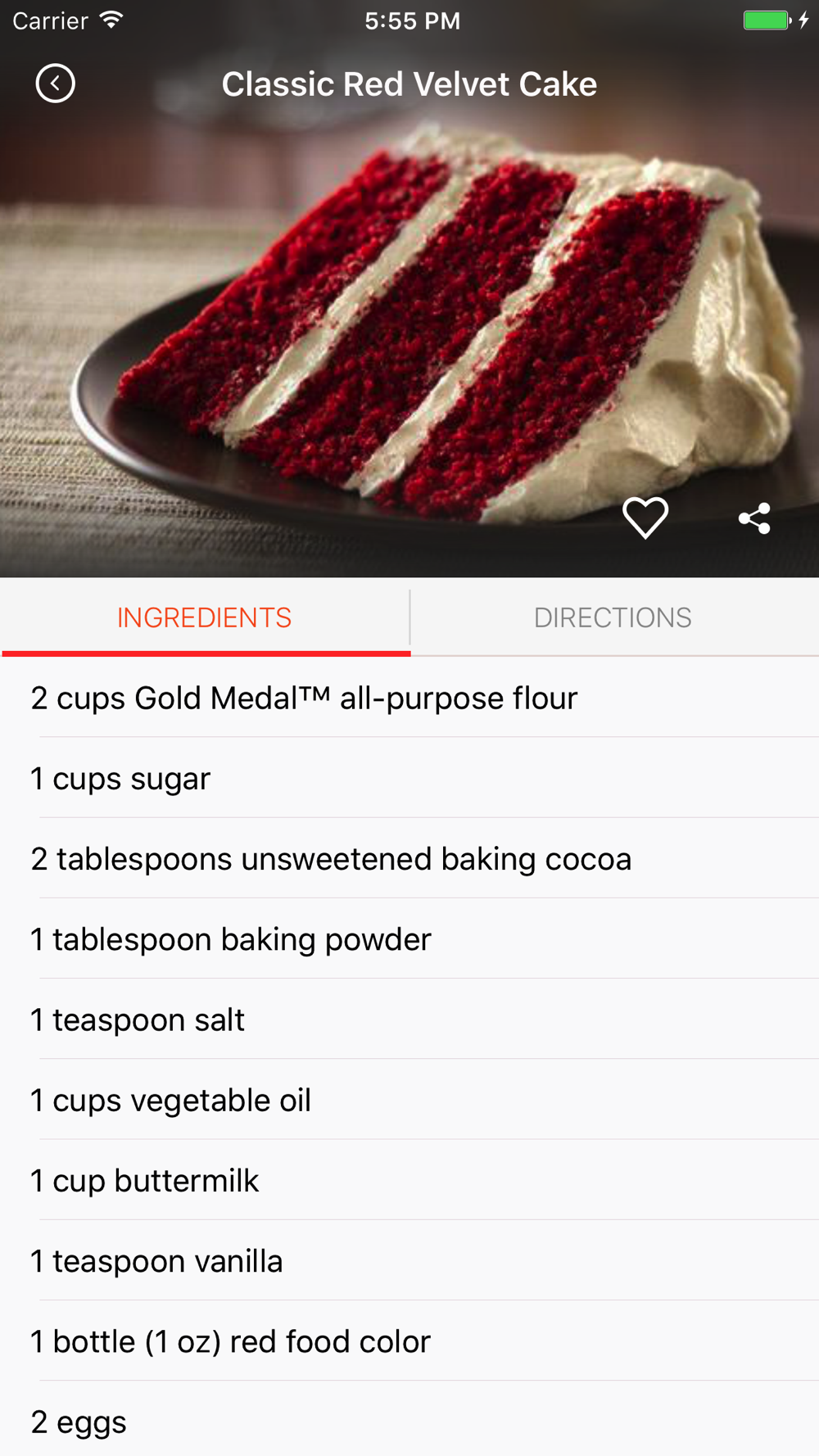Tap the back arrow circle icon
The width and height of the screenshot is (819, 1456).
coord(56,84)
